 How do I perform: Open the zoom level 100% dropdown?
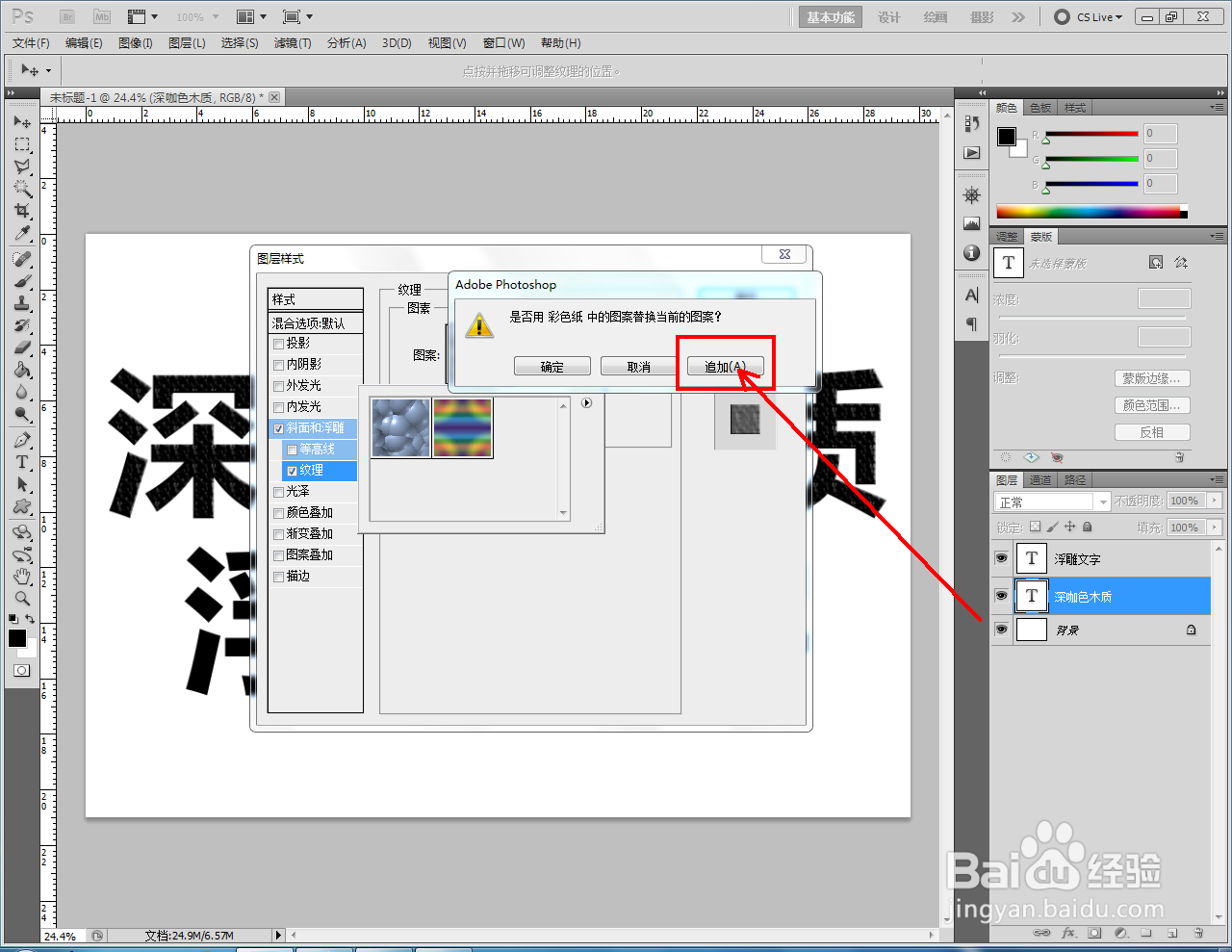click(197, 17)
